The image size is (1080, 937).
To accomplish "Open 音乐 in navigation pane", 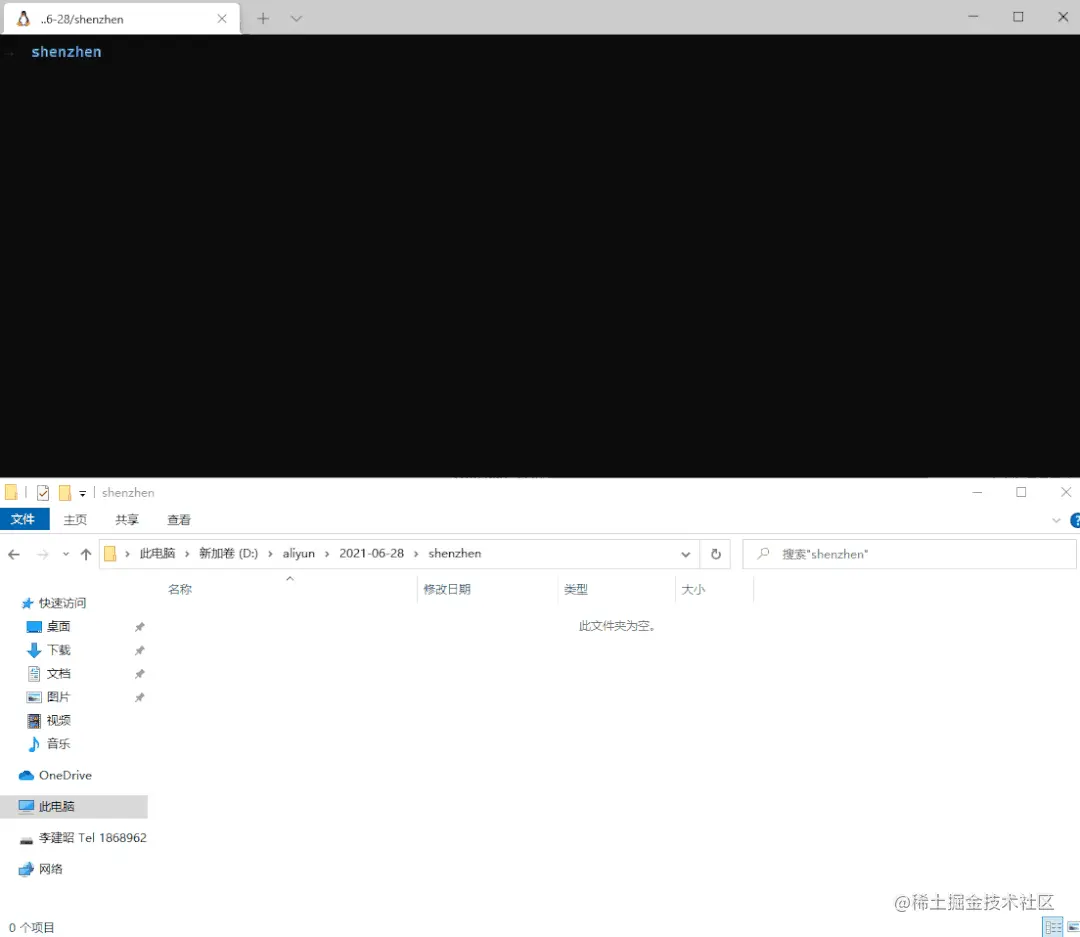I will click(59, 743).
